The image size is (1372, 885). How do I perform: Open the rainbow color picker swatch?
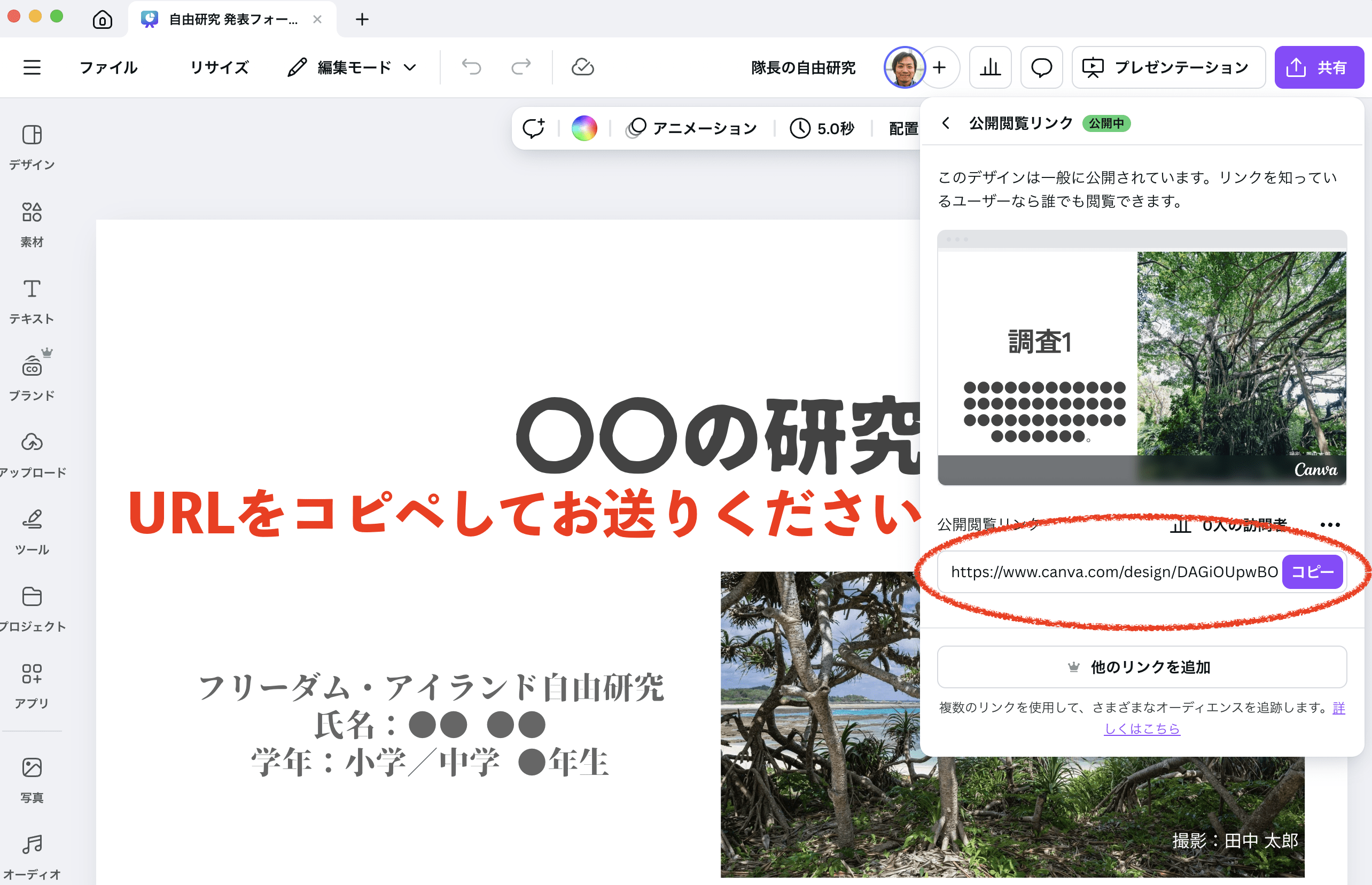tap(584, 128)
